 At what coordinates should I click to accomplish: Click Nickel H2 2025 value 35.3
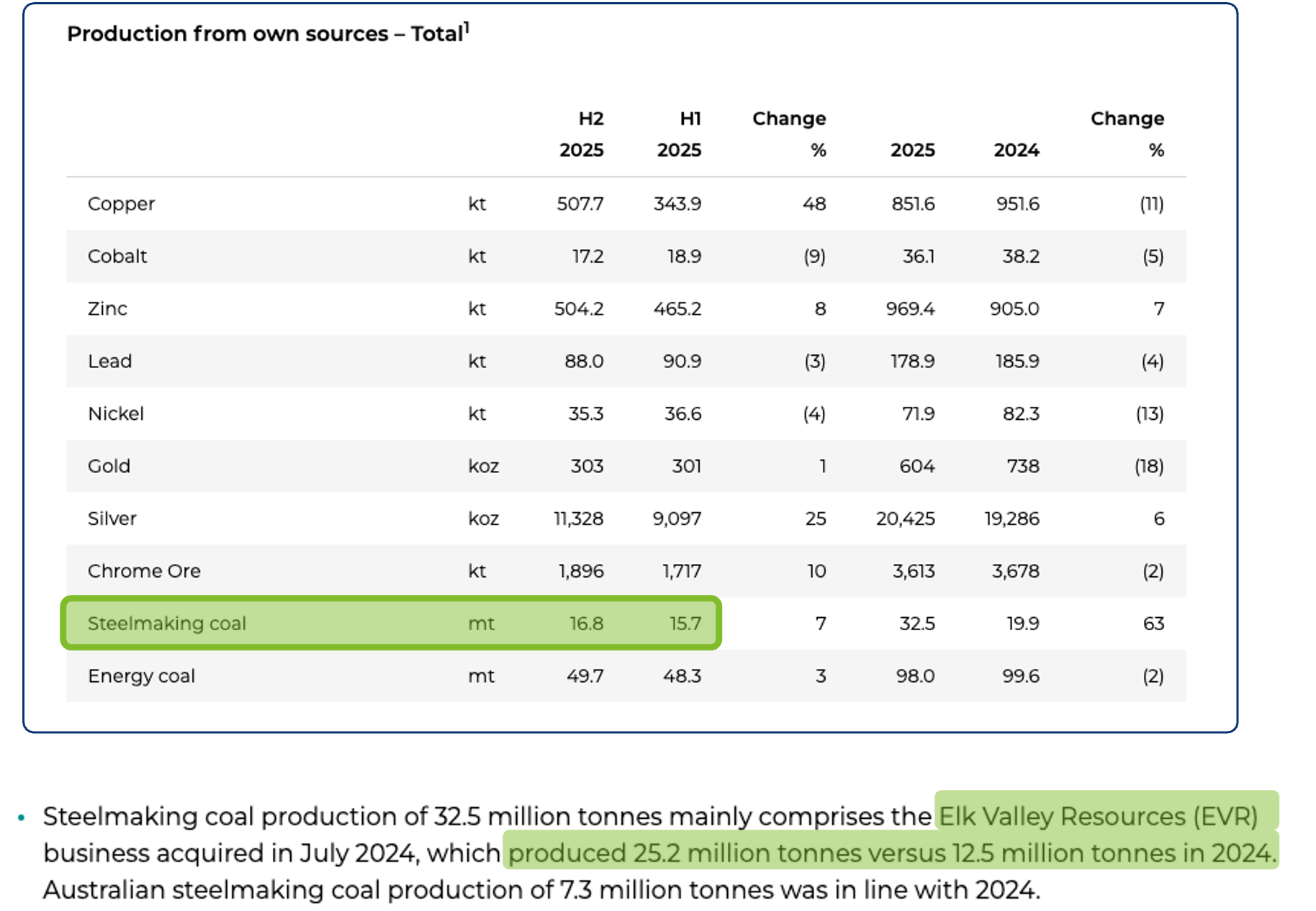coord(586,414)
